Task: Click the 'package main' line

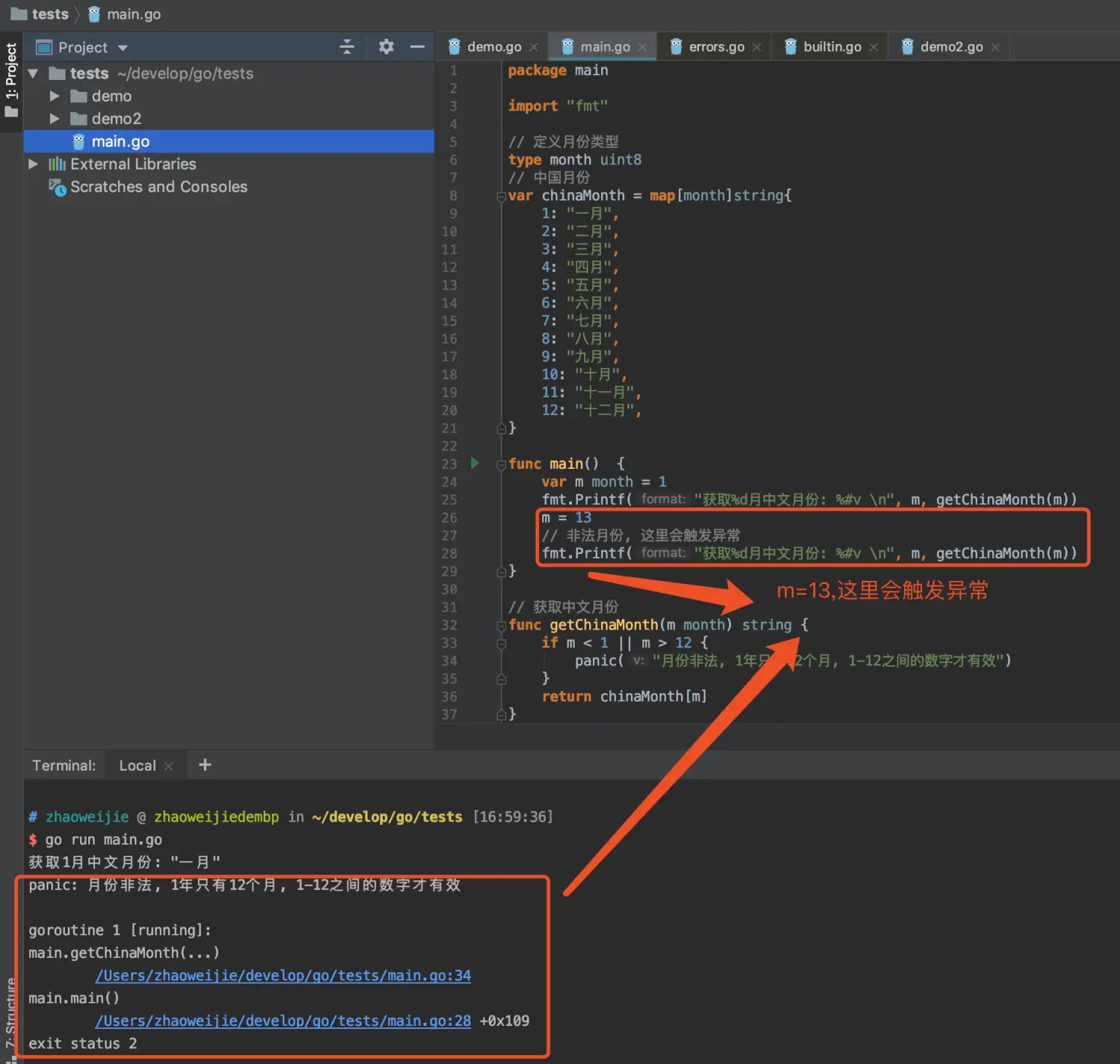Action: [558, 70]
